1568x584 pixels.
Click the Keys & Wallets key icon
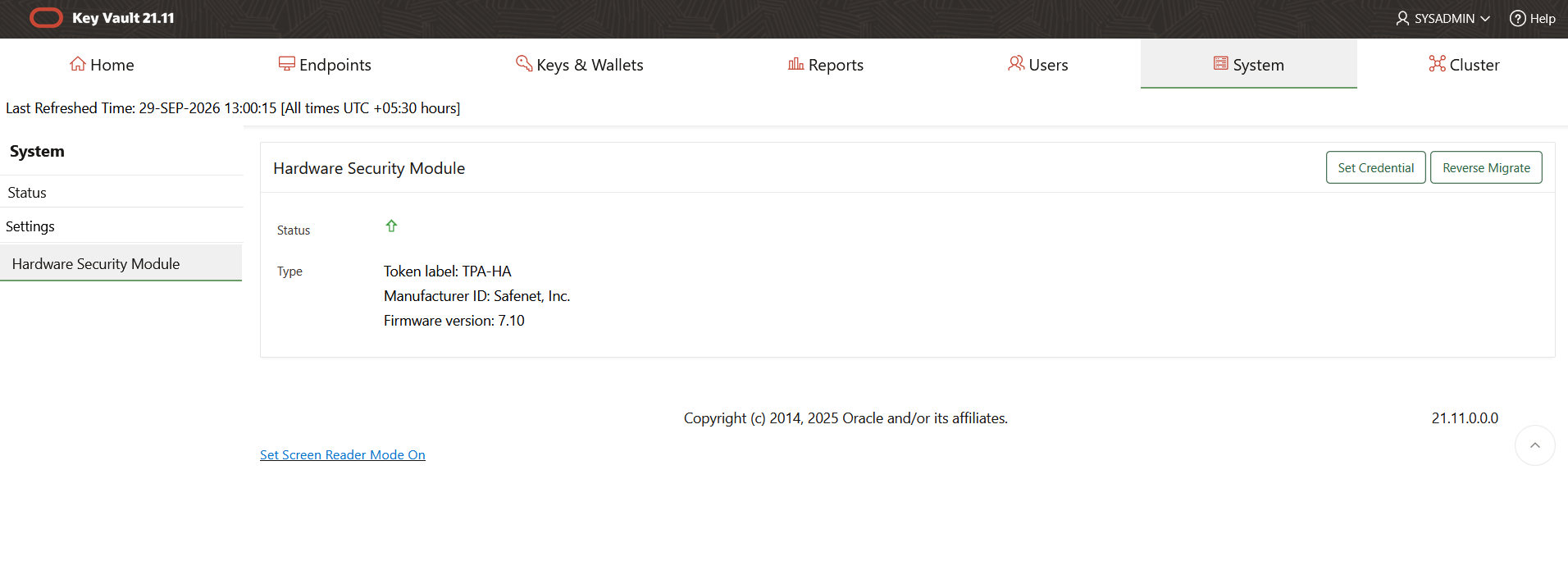524,64
